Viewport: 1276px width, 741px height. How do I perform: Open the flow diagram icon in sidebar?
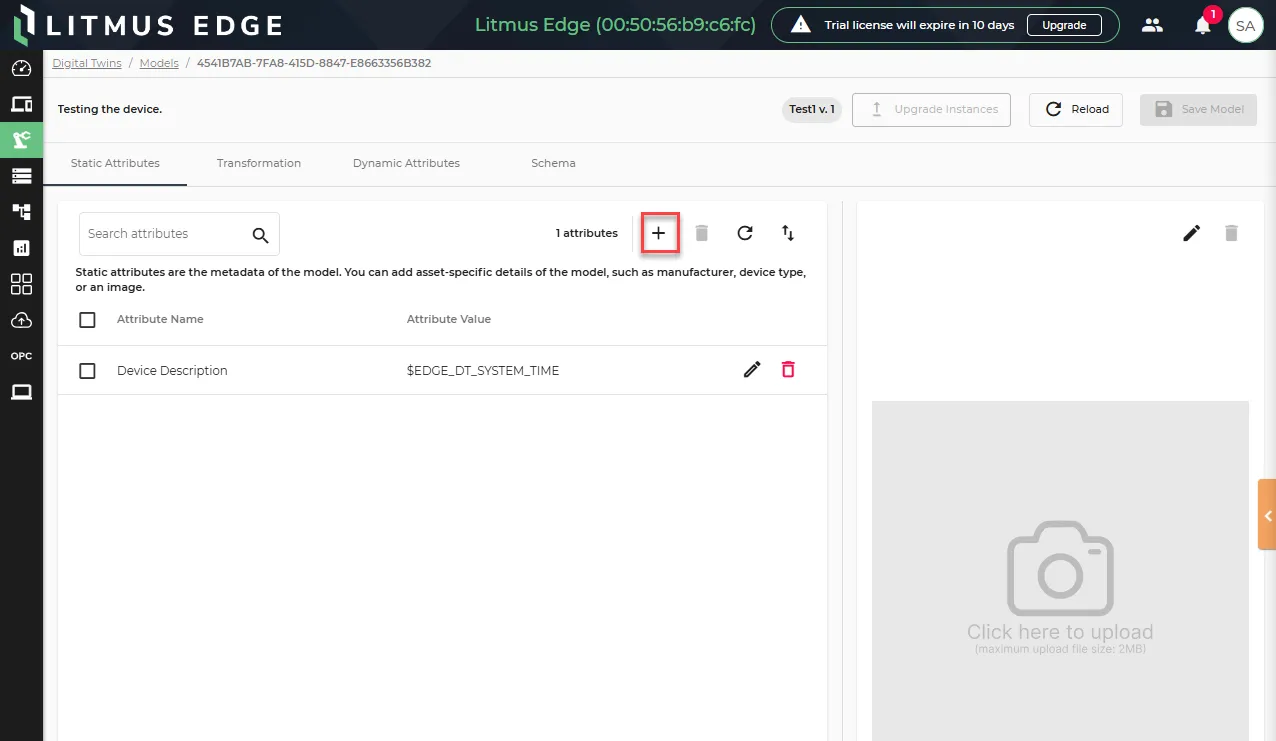point(21,212)
